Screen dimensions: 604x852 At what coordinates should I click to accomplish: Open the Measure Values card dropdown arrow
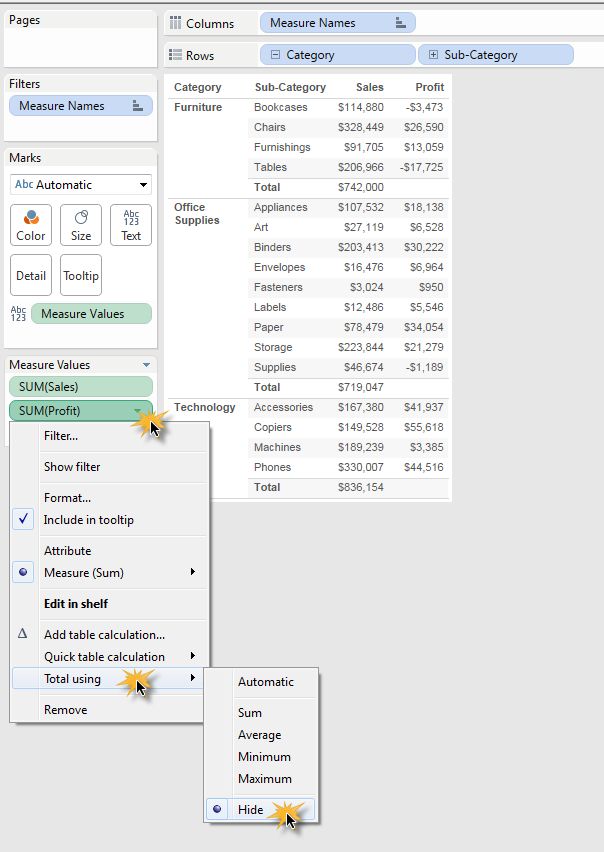click(x=146, y=365)
